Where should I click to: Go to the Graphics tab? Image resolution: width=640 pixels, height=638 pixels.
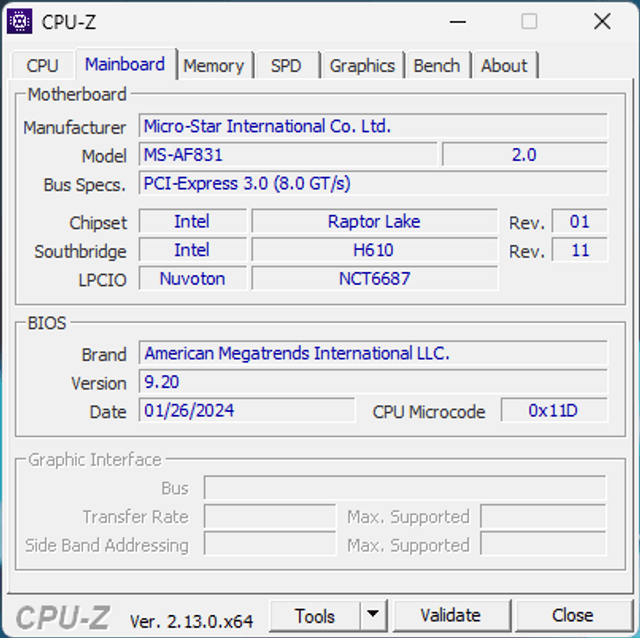362,65
